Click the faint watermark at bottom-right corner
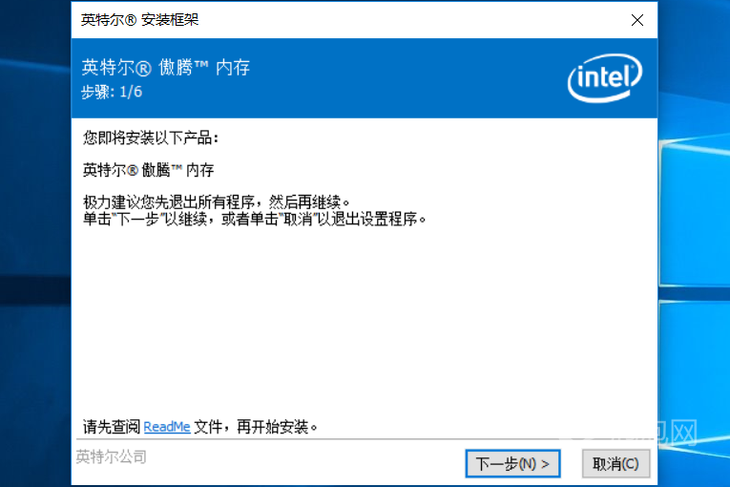Image resolution: width=730 pixels, height=487 pixels. point(652,433)
